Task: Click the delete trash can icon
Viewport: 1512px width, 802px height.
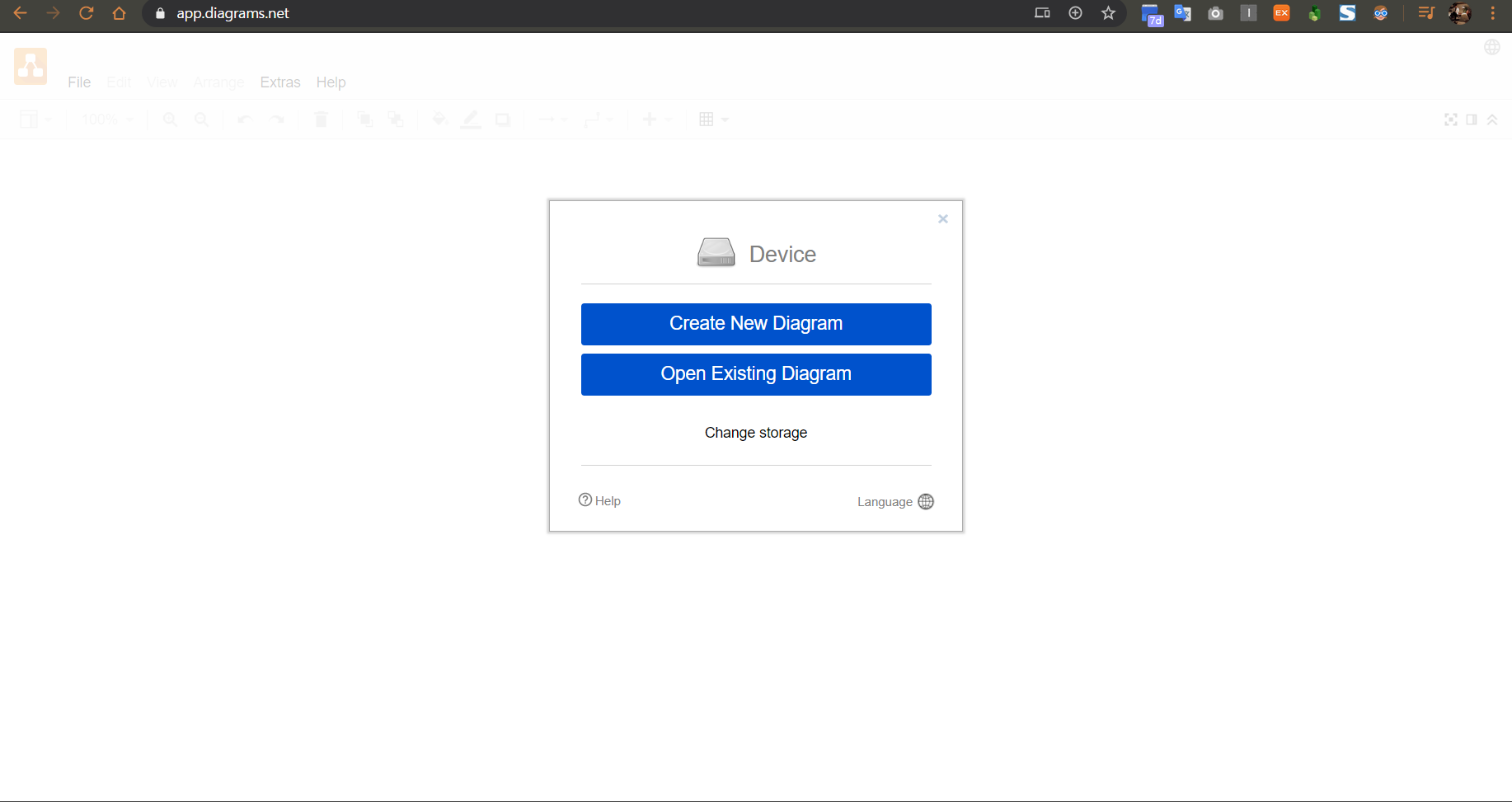Action: pos(322,120)
